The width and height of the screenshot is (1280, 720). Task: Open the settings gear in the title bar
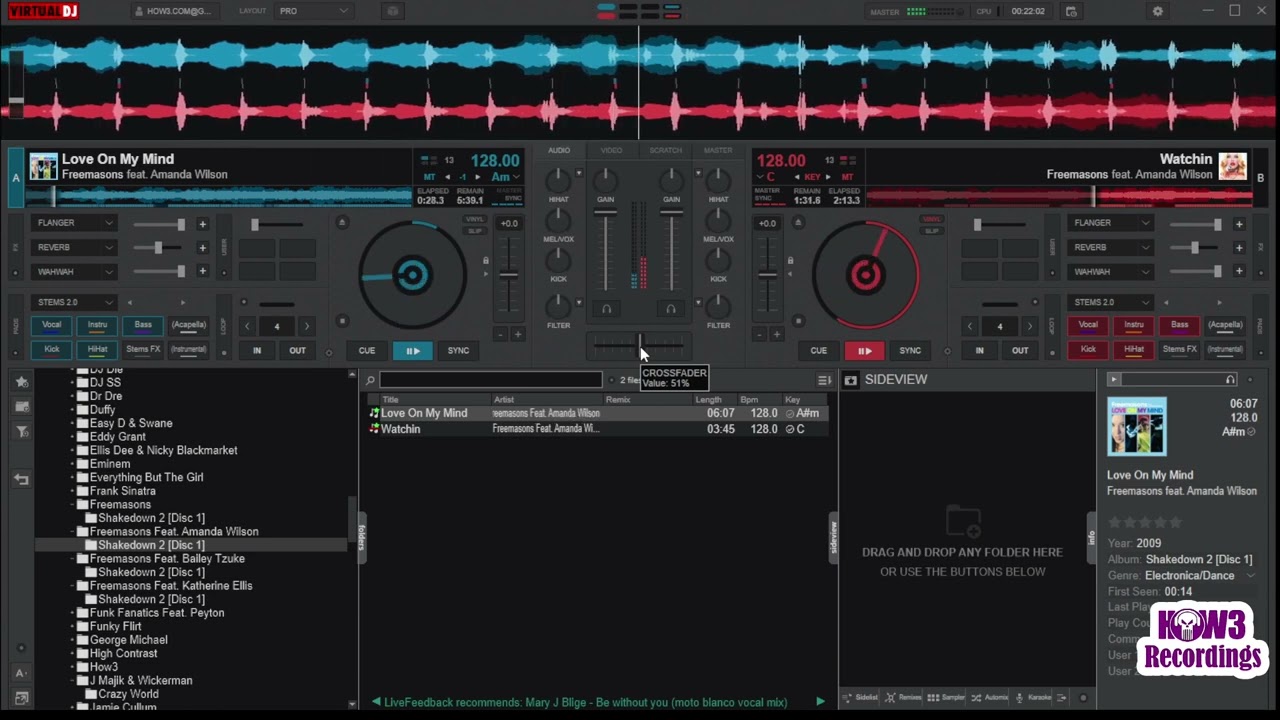coord(1158,11)
